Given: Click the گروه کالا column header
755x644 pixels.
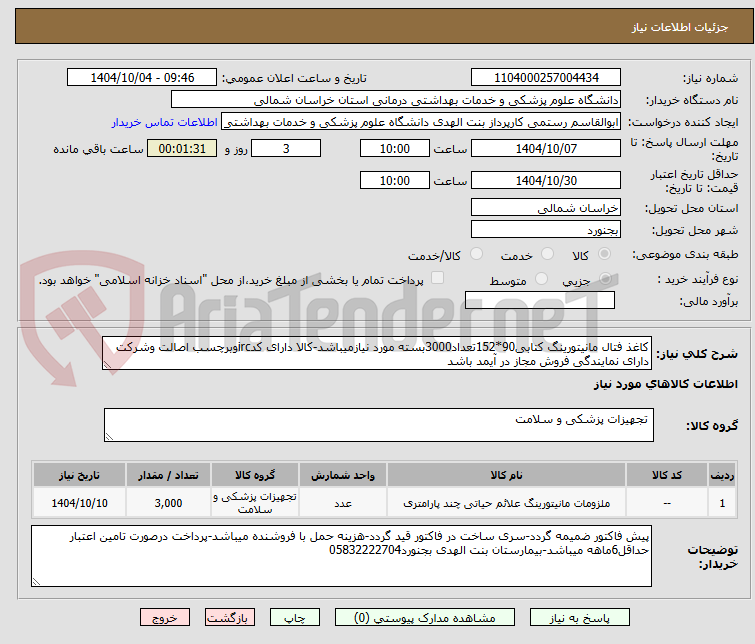Looking at the screenshot, I should coord(255,475).
